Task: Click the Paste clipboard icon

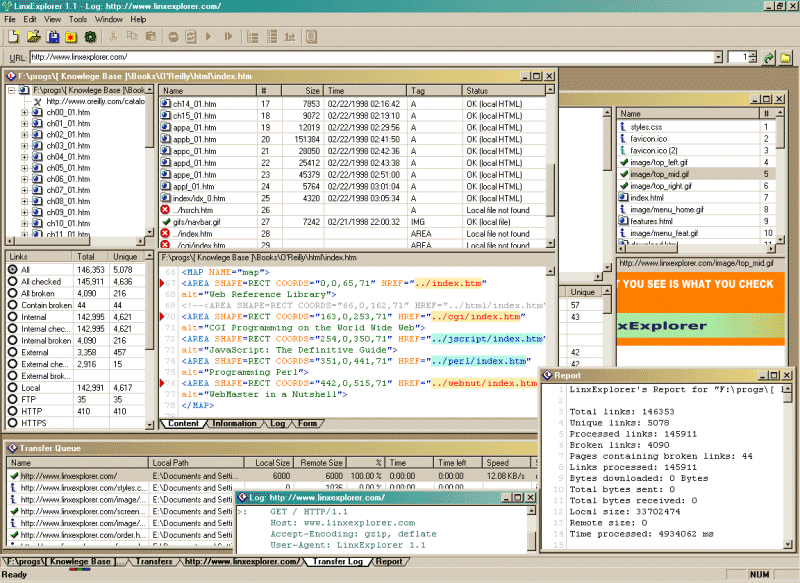Action: coord(151,37)
